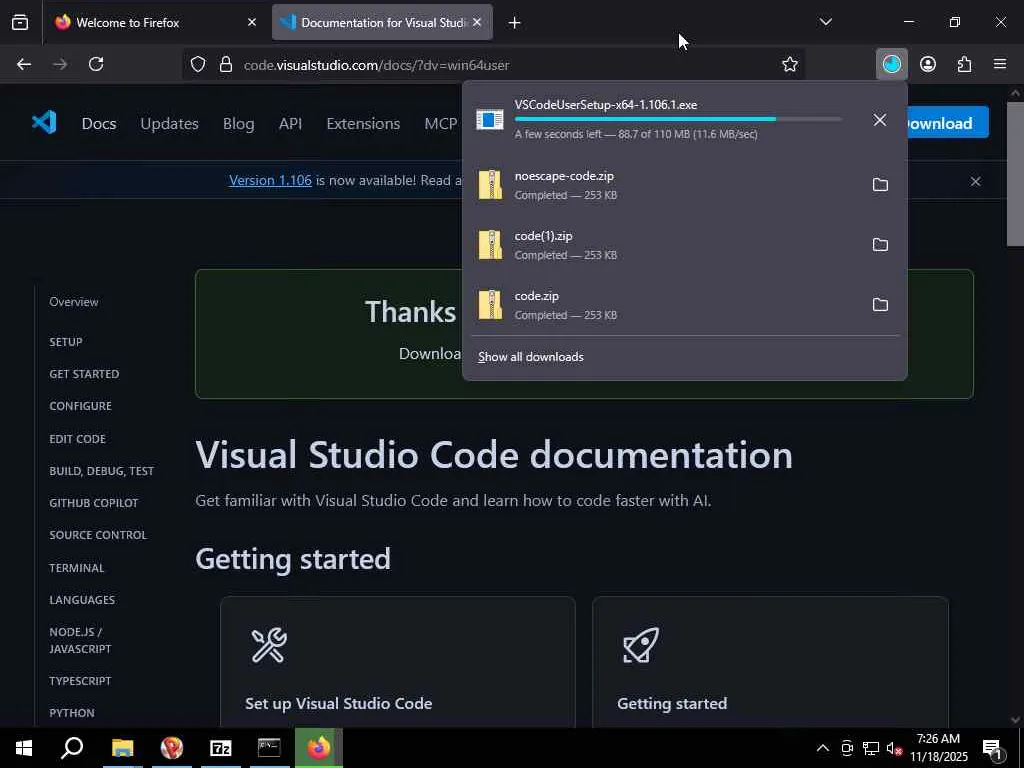Select the Documentation for Visual Studio tab

382,23
